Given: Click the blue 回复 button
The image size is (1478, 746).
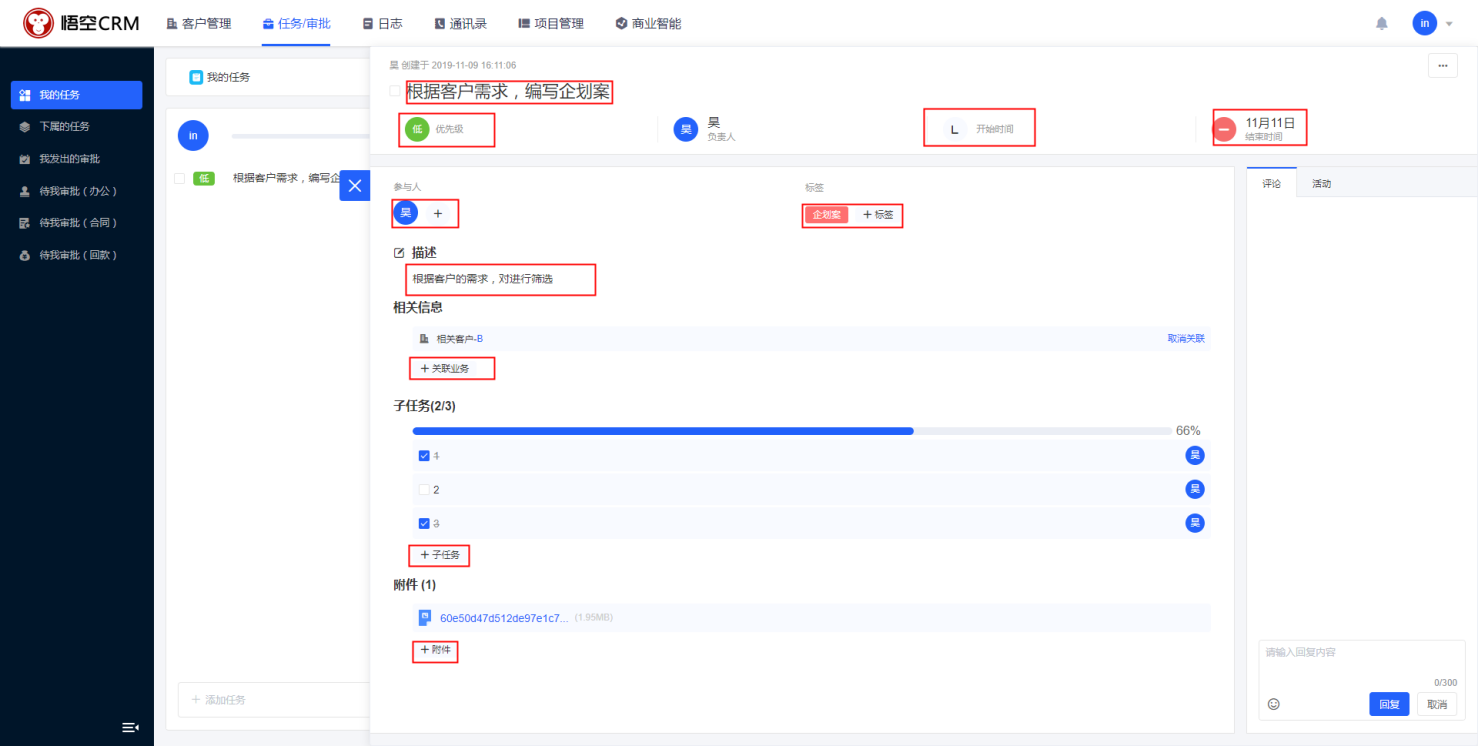Looking at the screenshot, I should tap(1389, 704).
